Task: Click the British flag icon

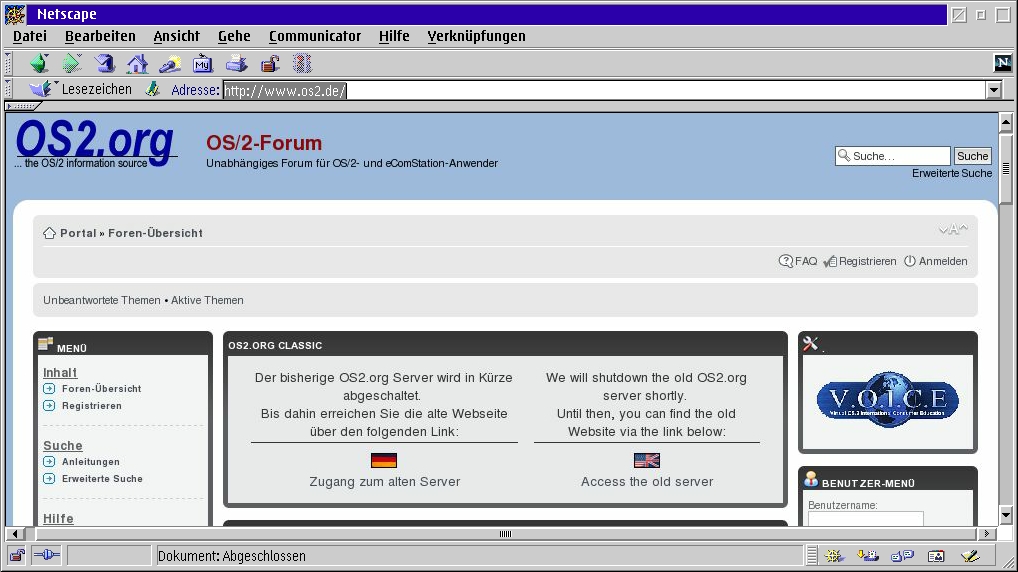Action: 647,460
